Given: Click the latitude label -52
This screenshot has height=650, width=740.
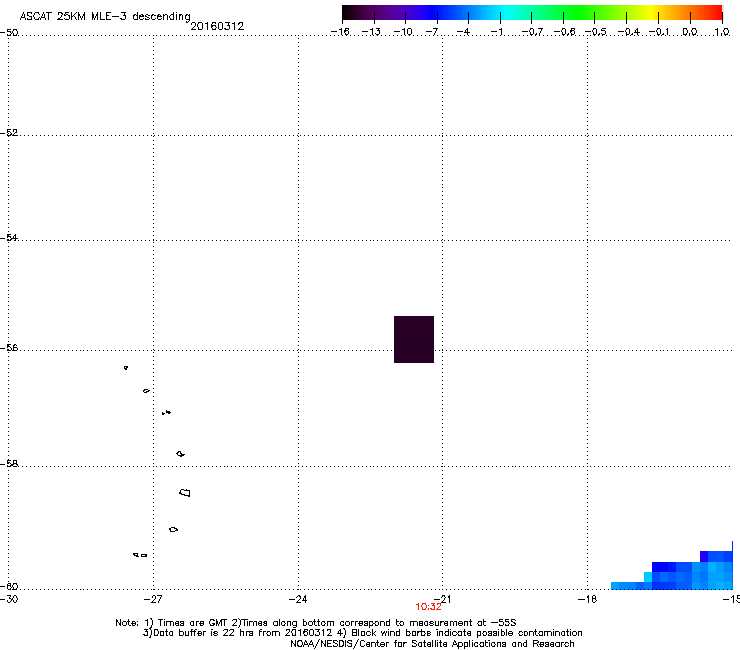Looking at the screenshot, I should coord(9,133).
